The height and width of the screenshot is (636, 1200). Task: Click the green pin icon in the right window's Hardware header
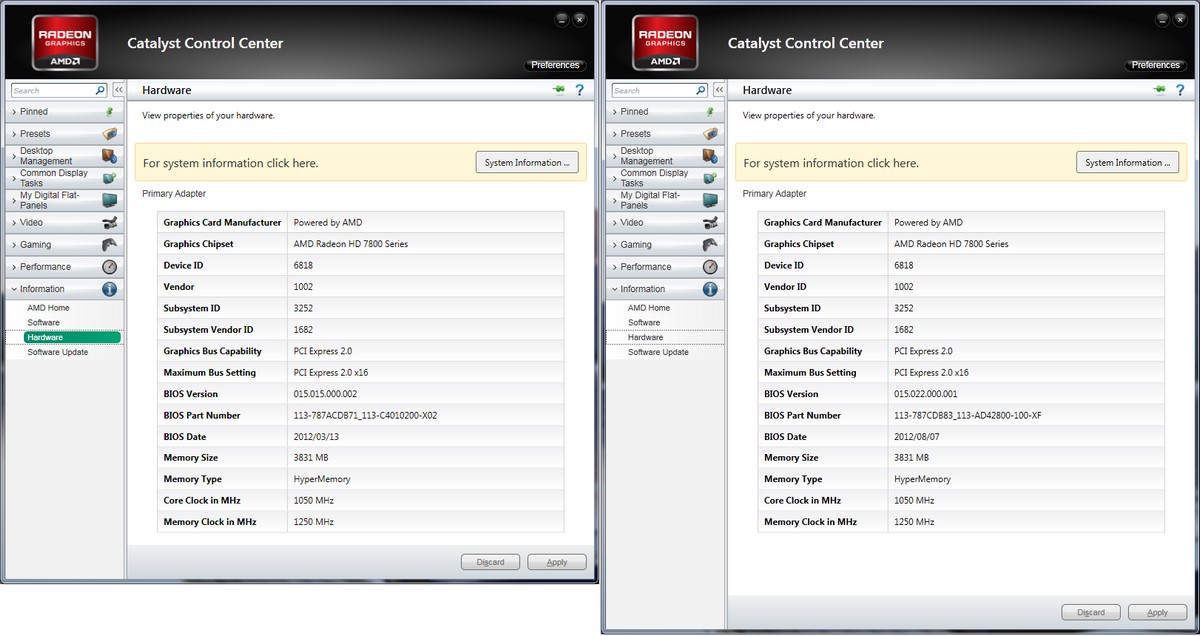click(1158, 90)
